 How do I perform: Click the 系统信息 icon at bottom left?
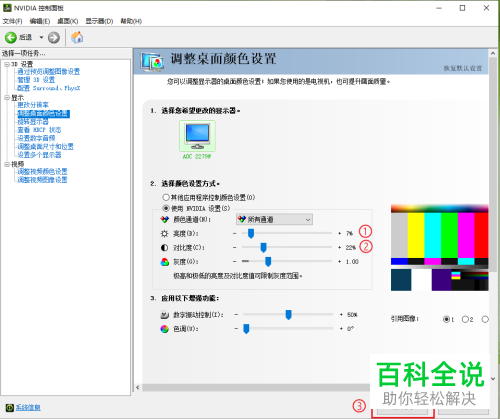[x=10, y=407]
